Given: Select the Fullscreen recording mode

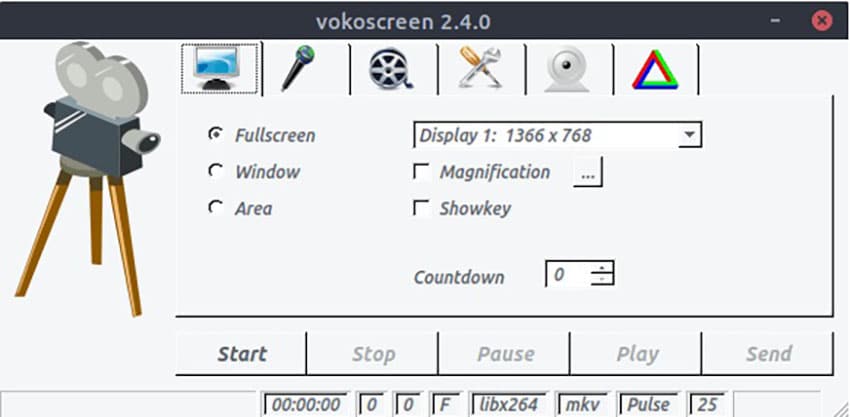Looking at the screenshot, I should click(x=216, y=134).
